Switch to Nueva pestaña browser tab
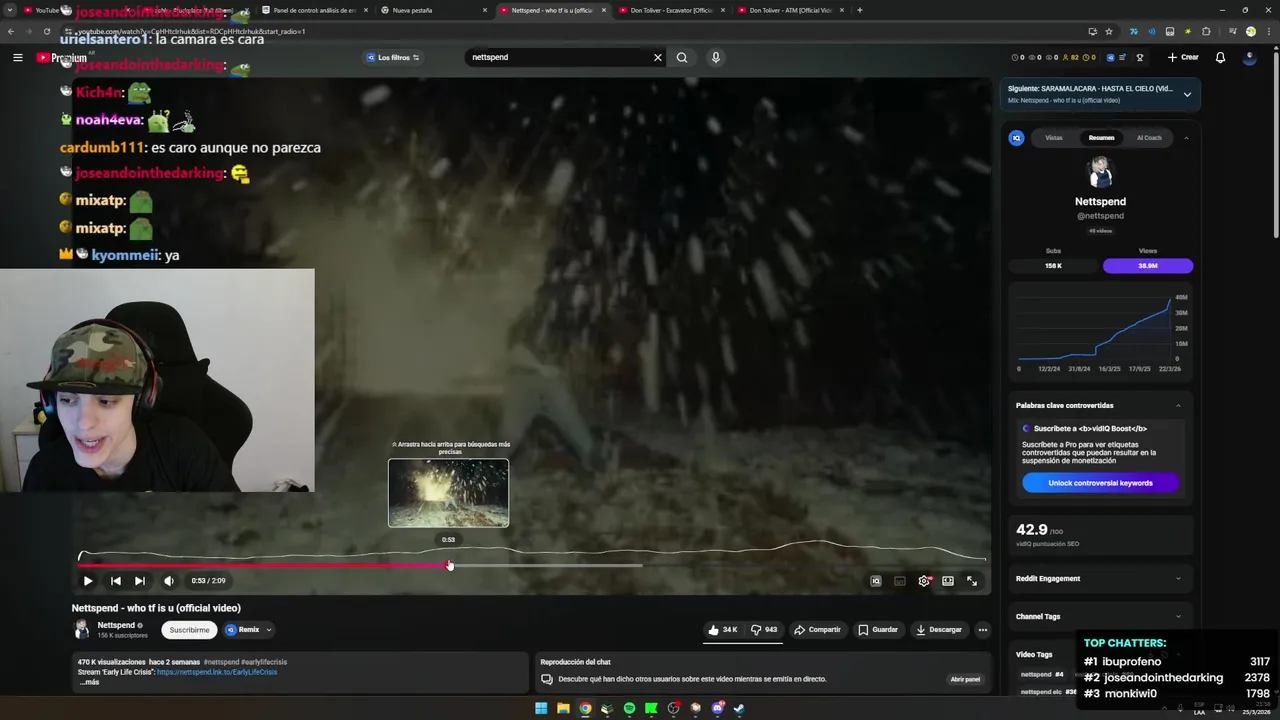Viewport: 1280px width, 720px height. [433, 10]
